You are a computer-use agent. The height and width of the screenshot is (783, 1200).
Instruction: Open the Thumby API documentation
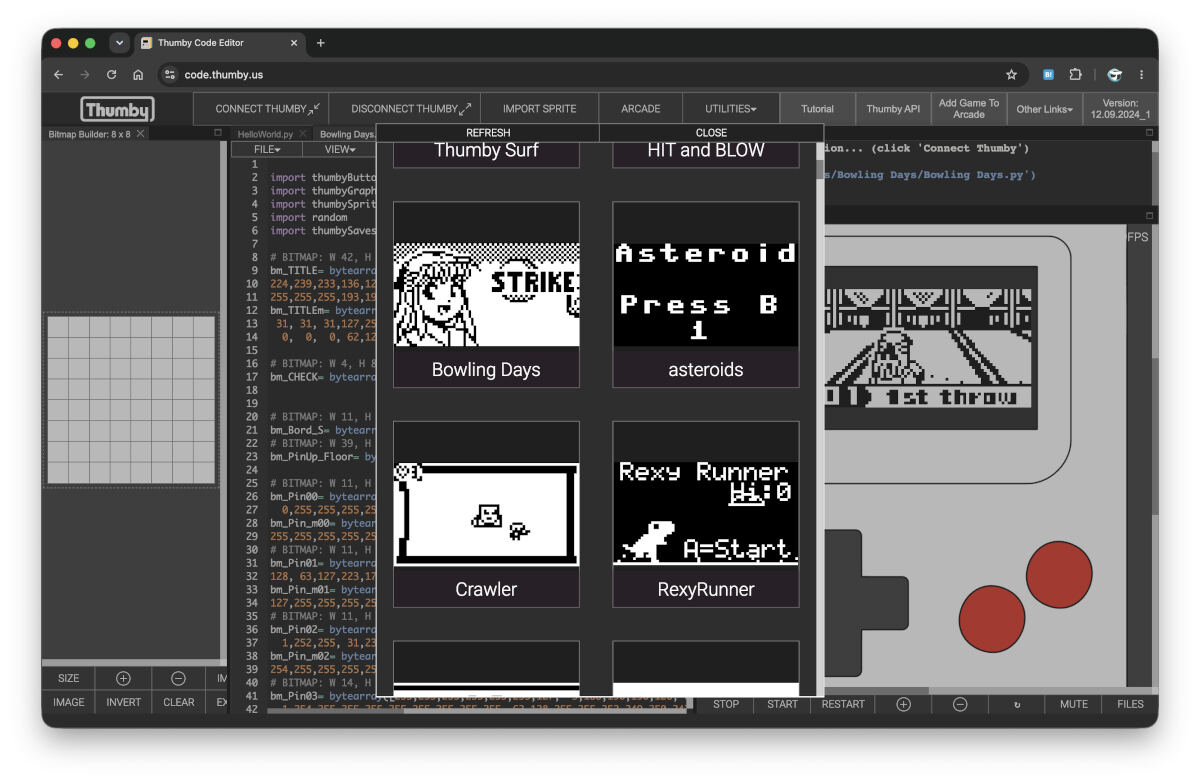(893, 109)
